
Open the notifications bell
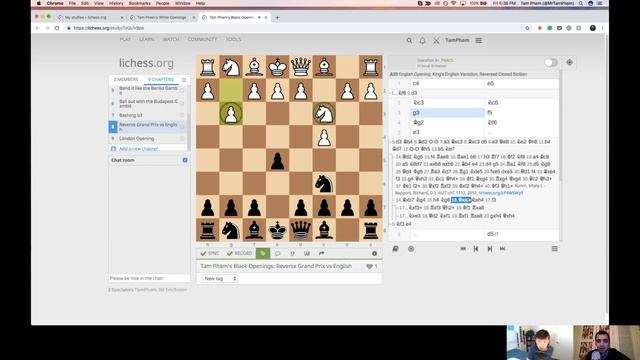pos(422,40)
